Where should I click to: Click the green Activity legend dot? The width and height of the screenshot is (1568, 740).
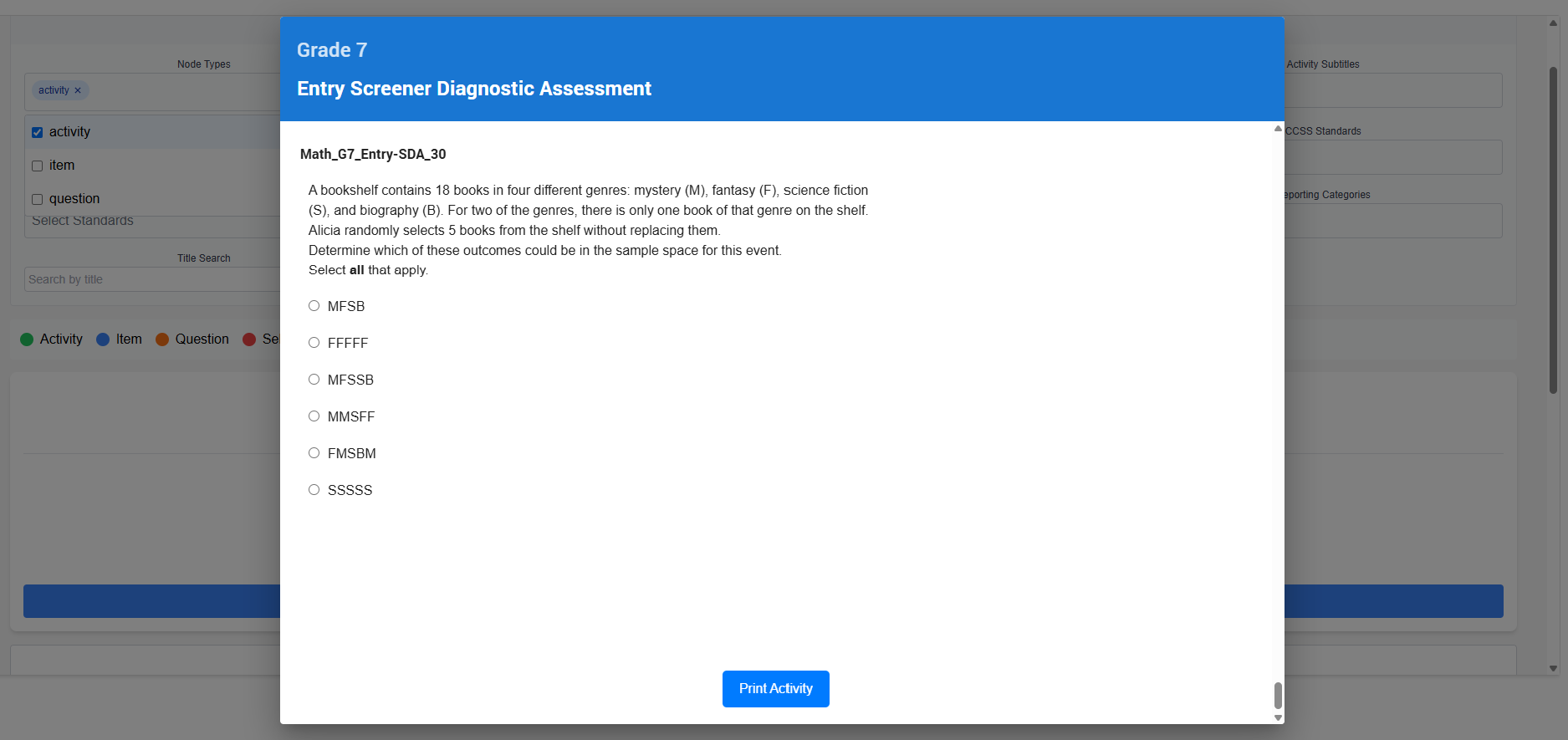(x=27, y=339)
